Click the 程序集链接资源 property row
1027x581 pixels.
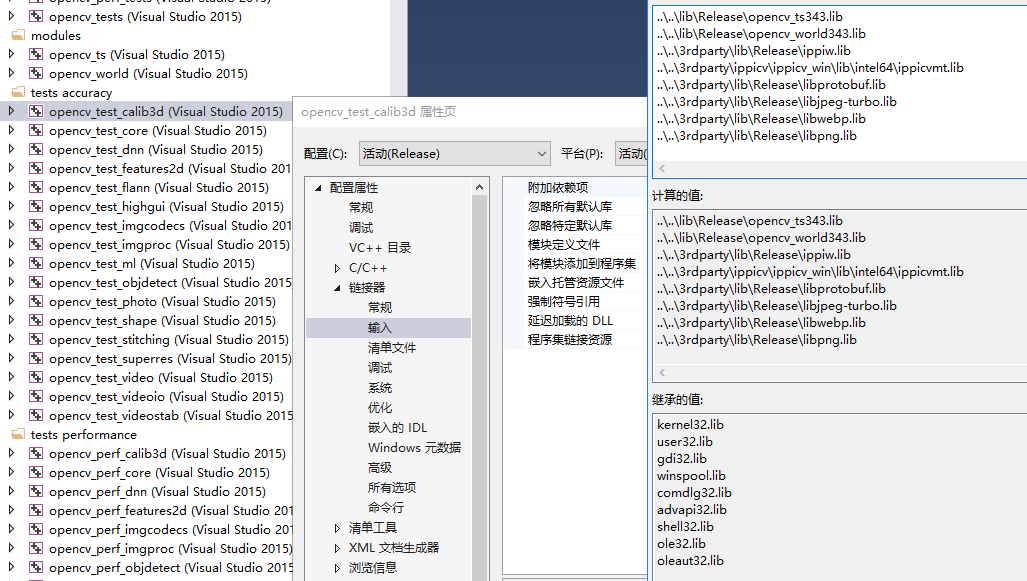point(576,339)
